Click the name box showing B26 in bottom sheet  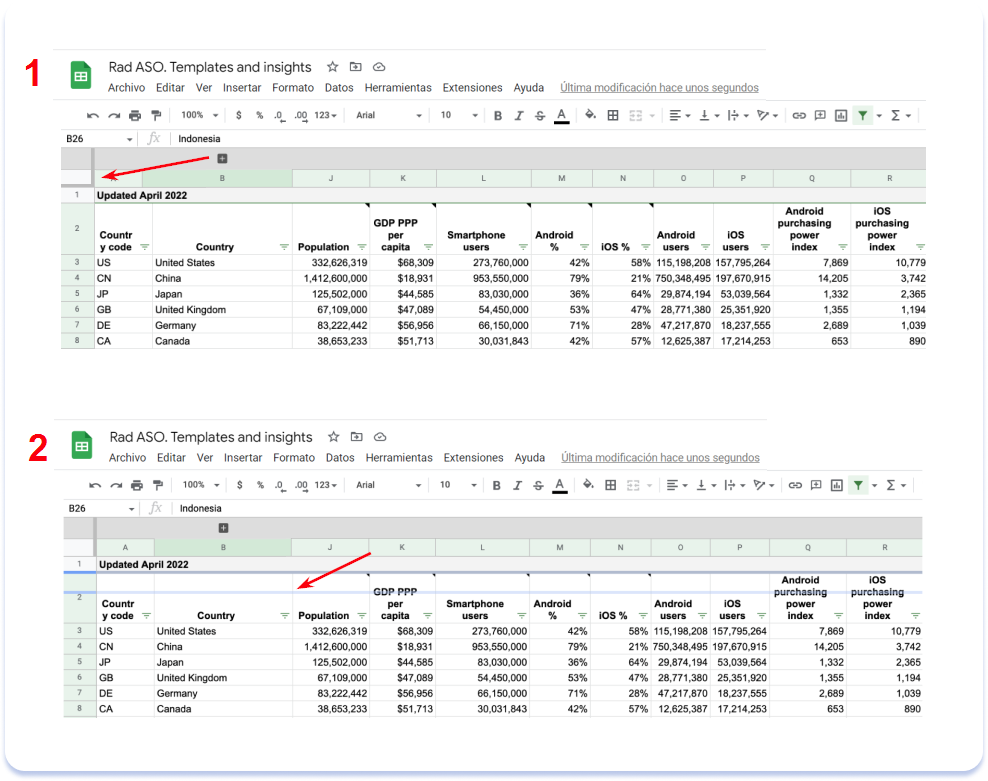pyautogui.click(x=99, y=508)
